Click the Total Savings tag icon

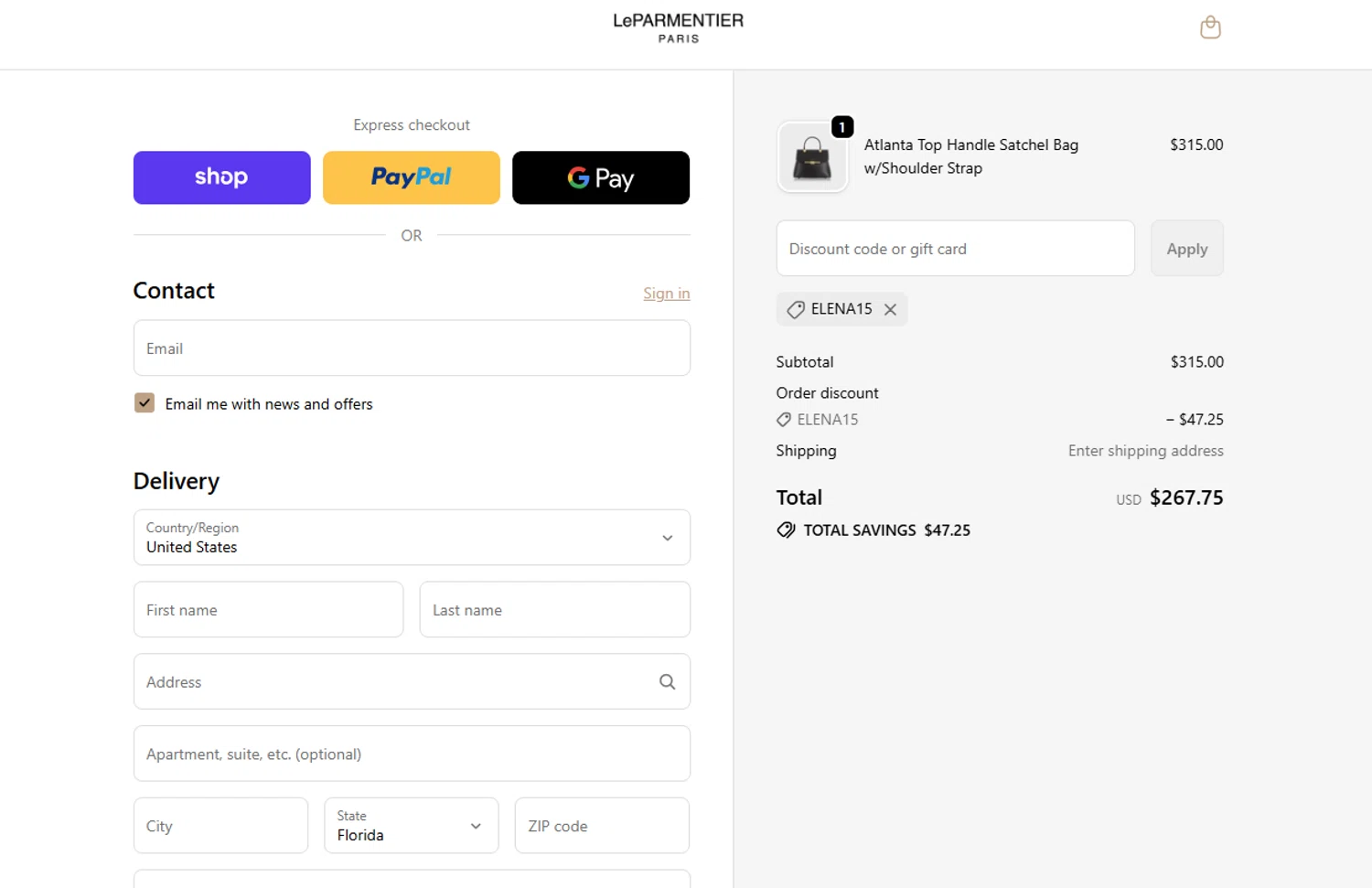pyautogui.click(x=786, y=530)
